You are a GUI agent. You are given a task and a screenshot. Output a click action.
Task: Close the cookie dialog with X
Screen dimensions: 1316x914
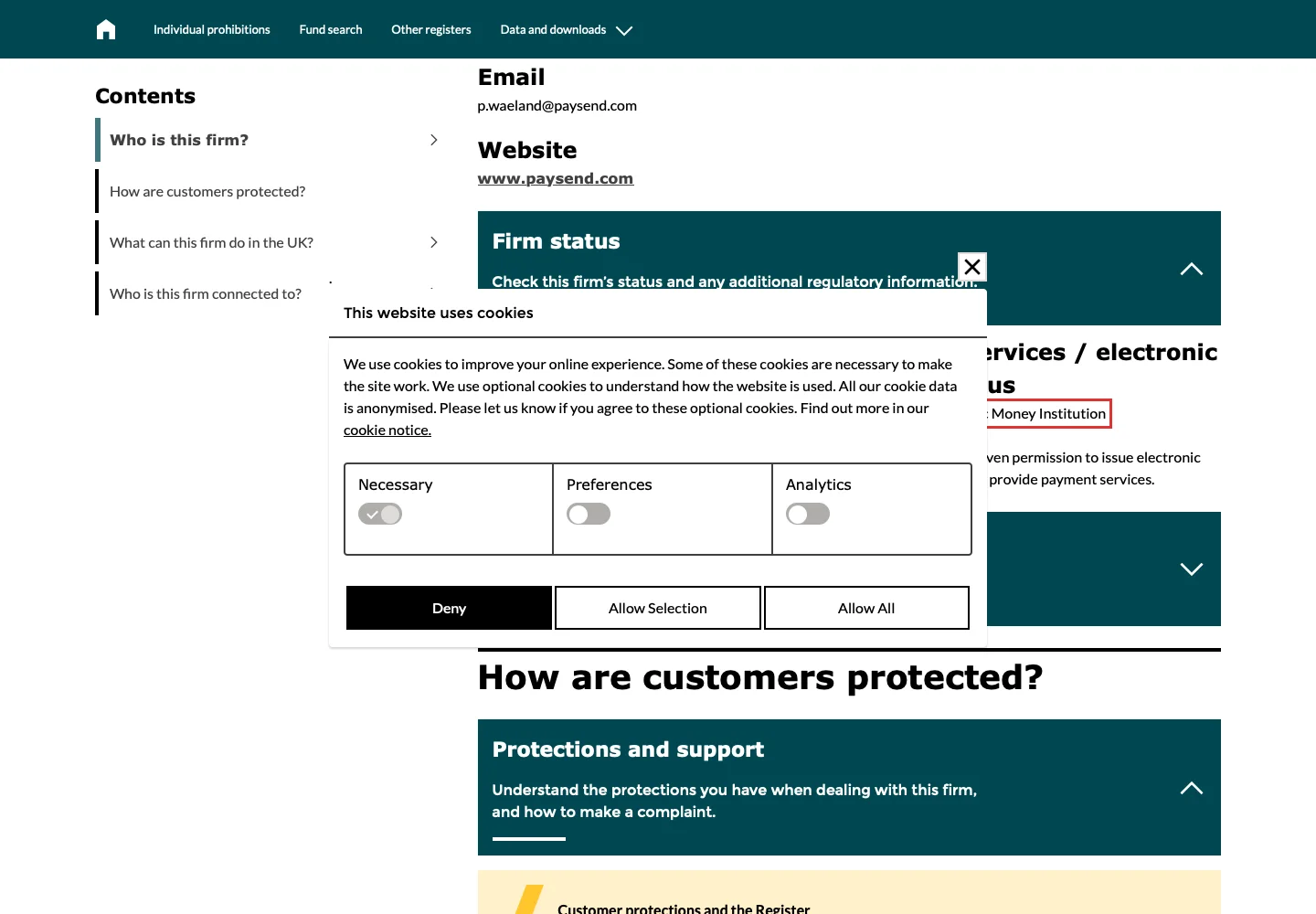point(972,267)
